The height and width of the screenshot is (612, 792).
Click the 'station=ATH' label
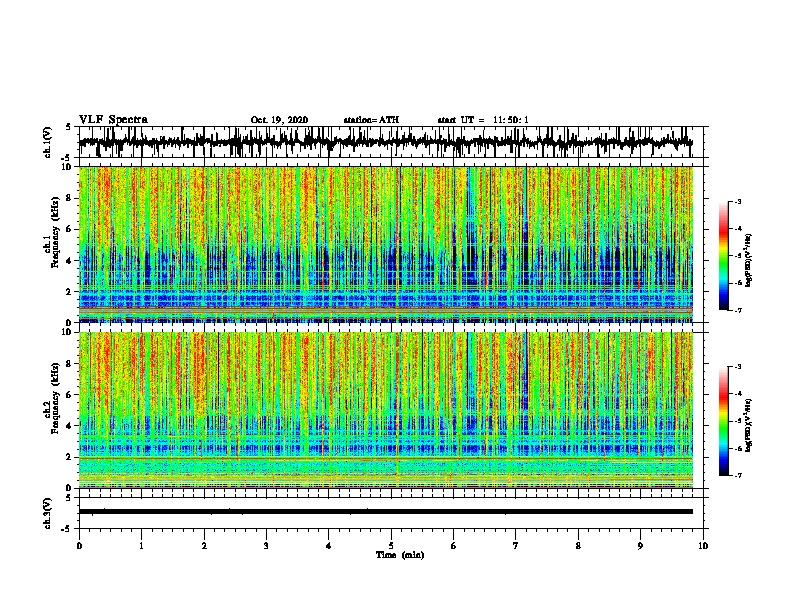(x=371, y=120)
